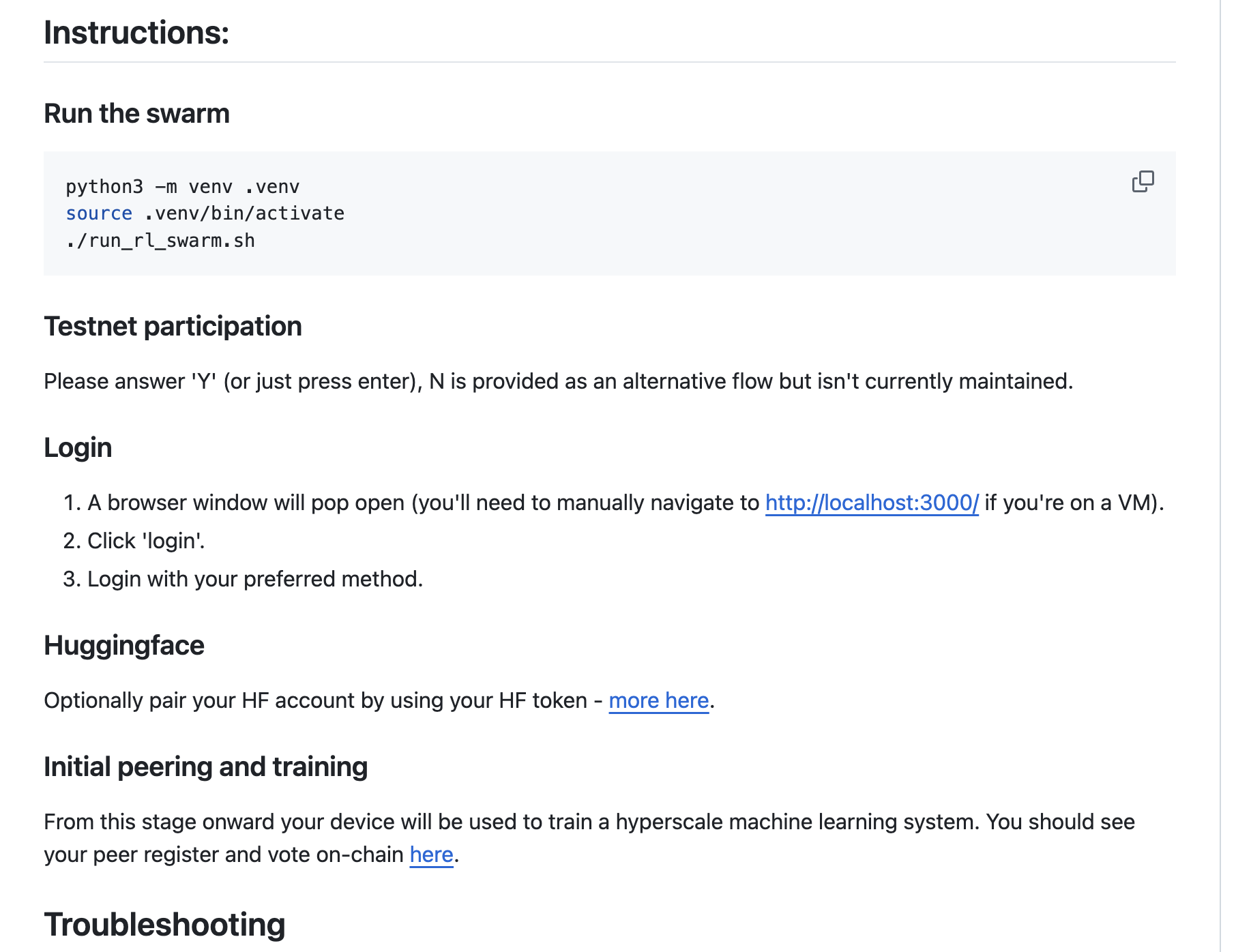Viewport: 1236px width, 952px height.
Task: Click the 'Huggingface' section heading
Action: pyautogui.click(x=124, y=646)
